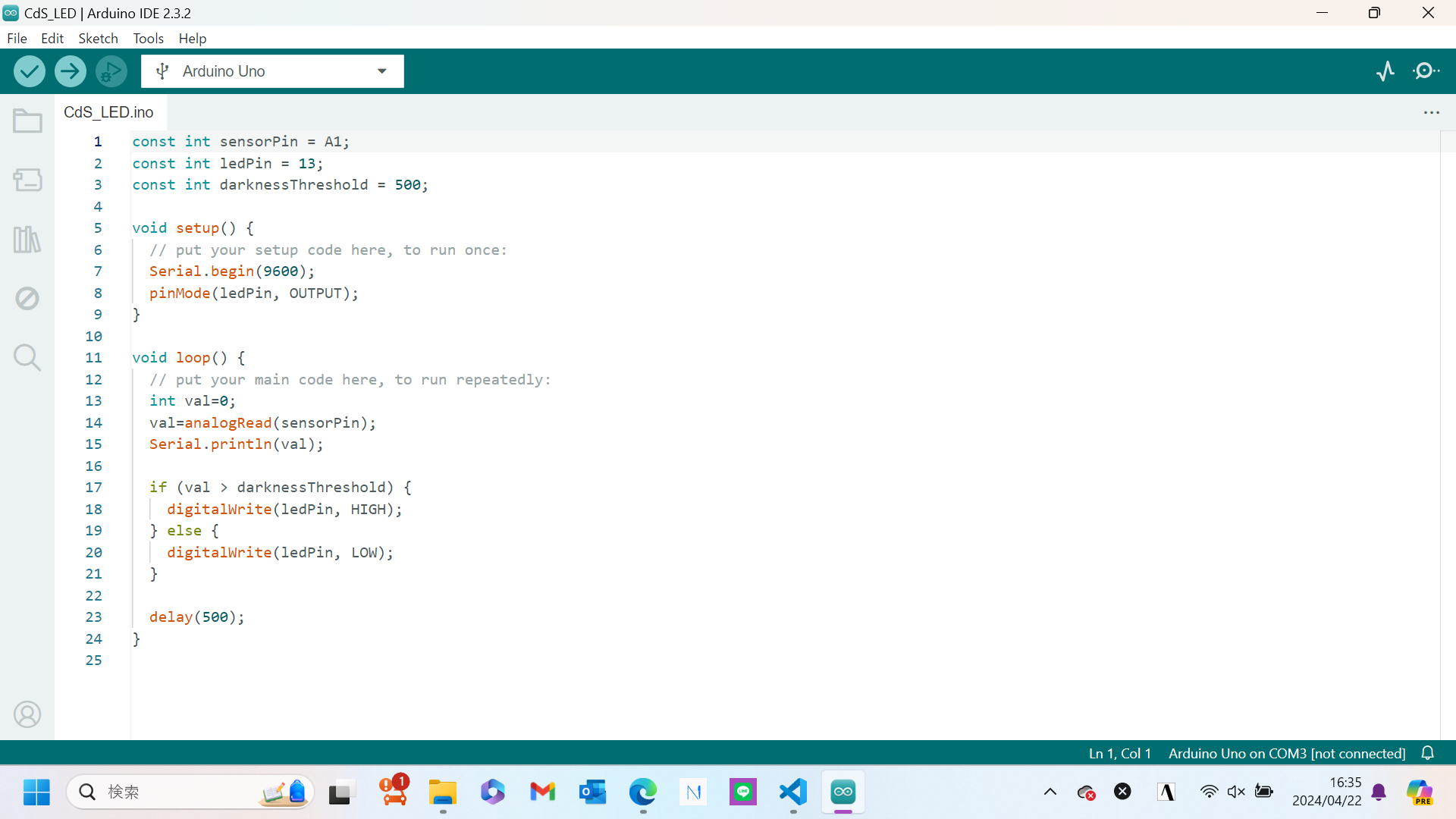This screenshot has height=819, width=1456.
Task: Open the three-dot tab options menu
Action: pyautogui.click(x=1431, y=112)
